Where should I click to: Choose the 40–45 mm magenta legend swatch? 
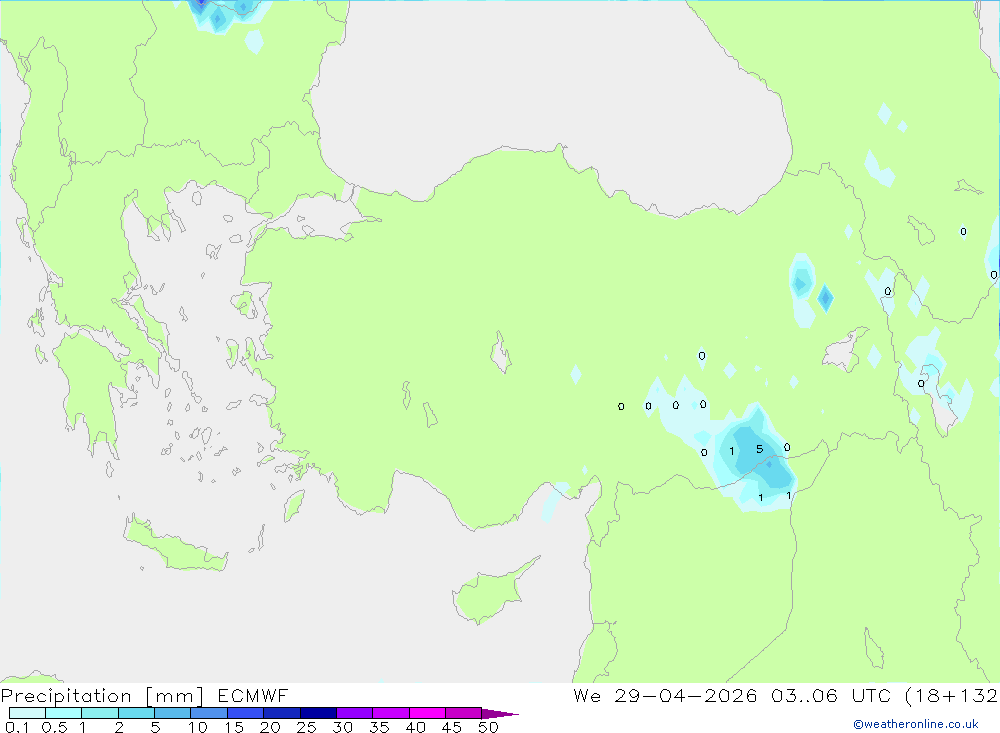[x=427, y=713]
